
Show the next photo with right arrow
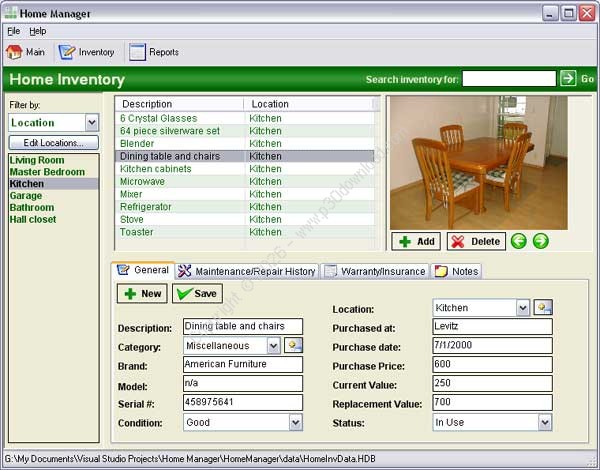tap(541, 241)
